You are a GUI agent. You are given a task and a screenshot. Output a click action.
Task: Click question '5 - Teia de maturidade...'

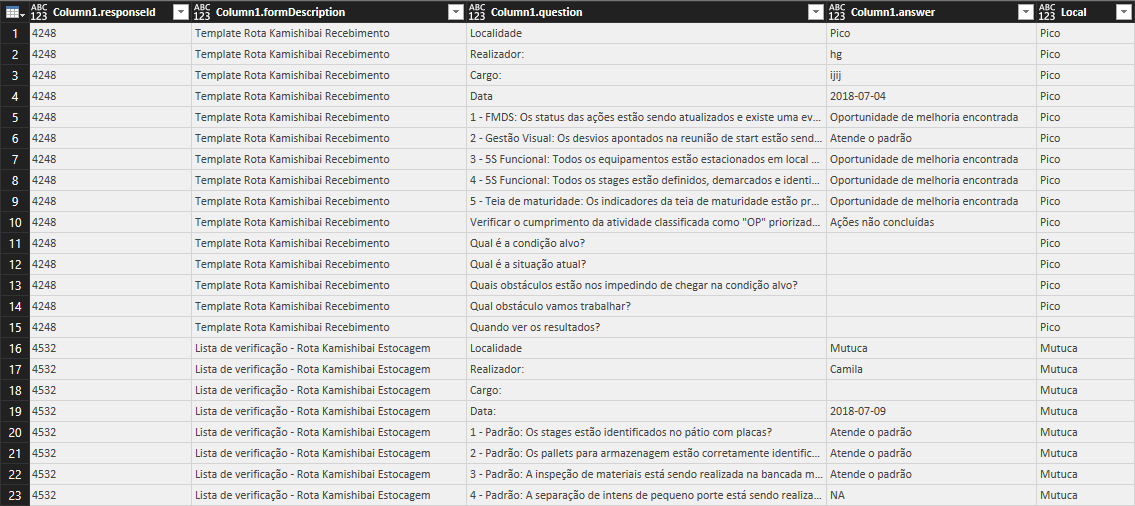click(646, 201)
